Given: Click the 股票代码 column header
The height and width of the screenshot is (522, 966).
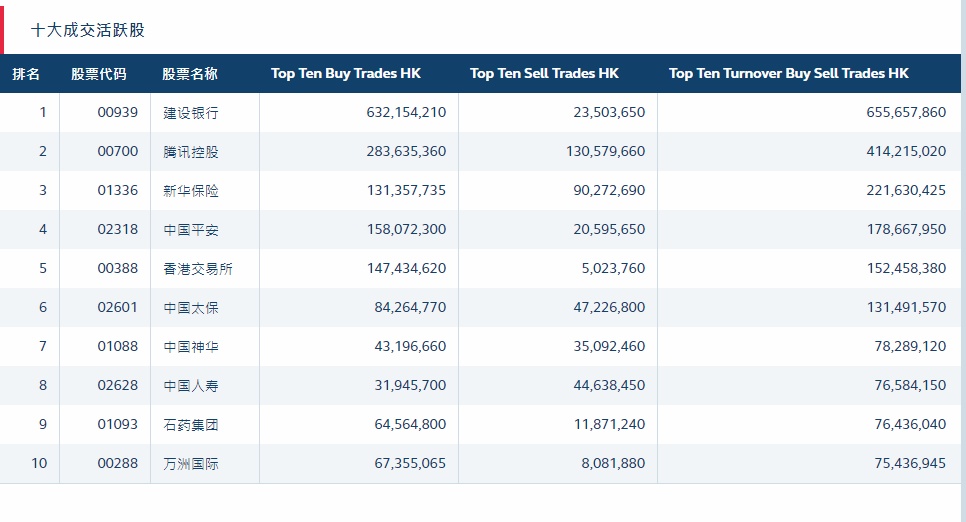Looking at the screenshot, I should pos(99,74).
